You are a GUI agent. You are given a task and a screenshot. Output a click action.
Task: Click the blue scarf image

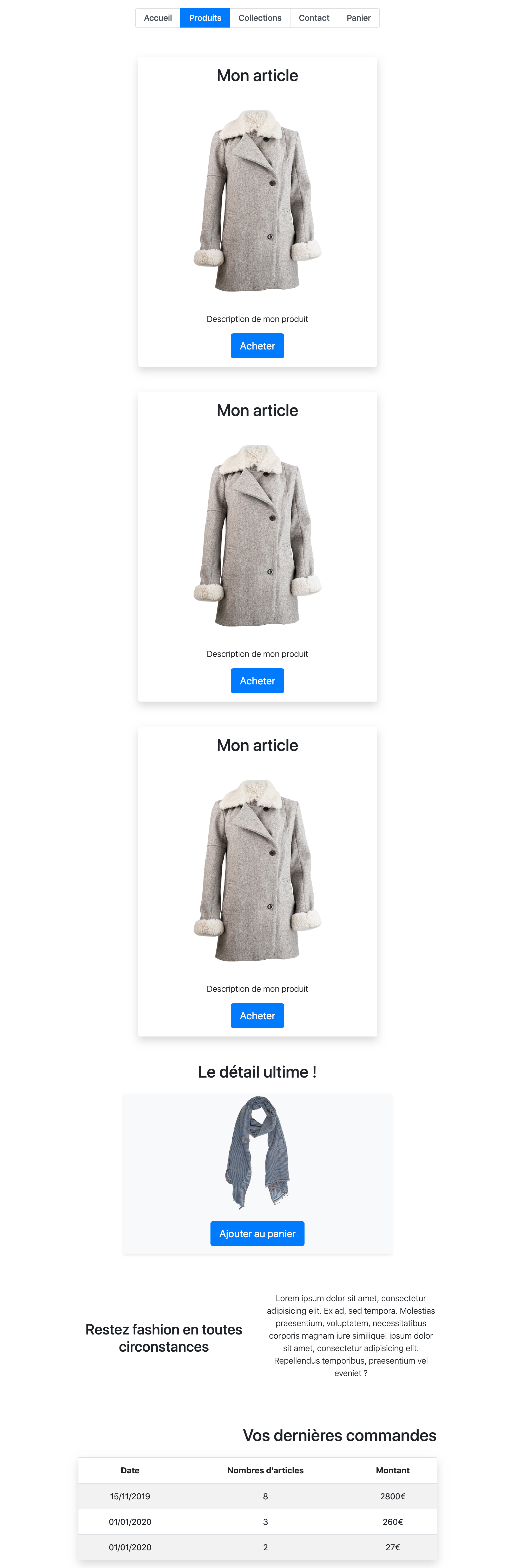257,1152
